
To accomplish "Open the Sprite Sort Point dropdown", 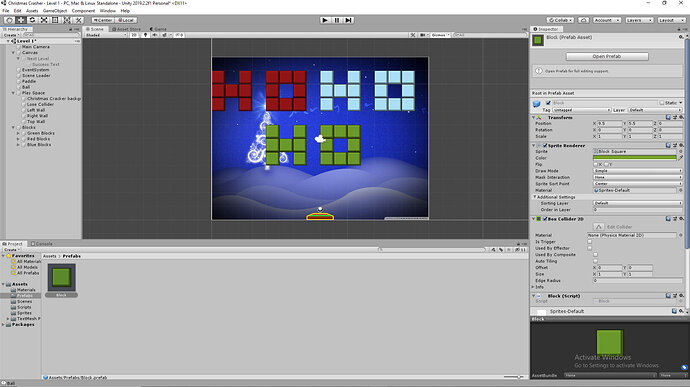I will point(638,184).
